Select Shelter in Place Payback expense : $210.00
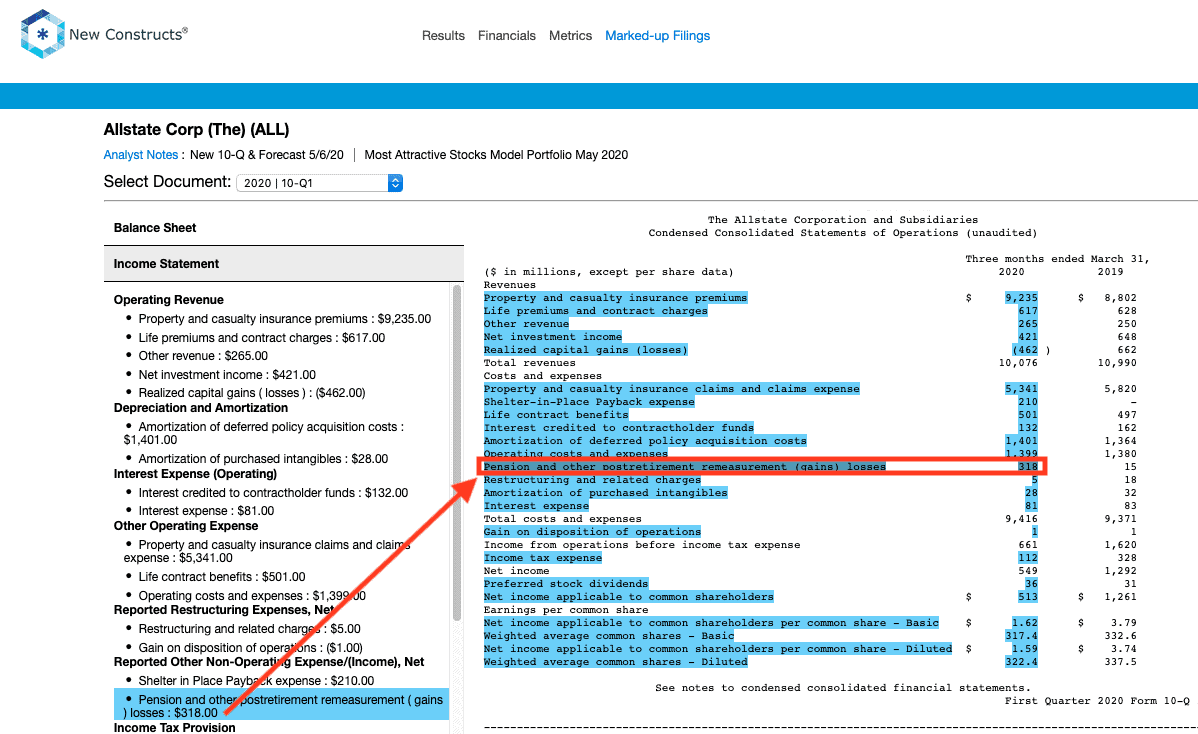Viewport: 1198px width, 734px height. [256, 681]
